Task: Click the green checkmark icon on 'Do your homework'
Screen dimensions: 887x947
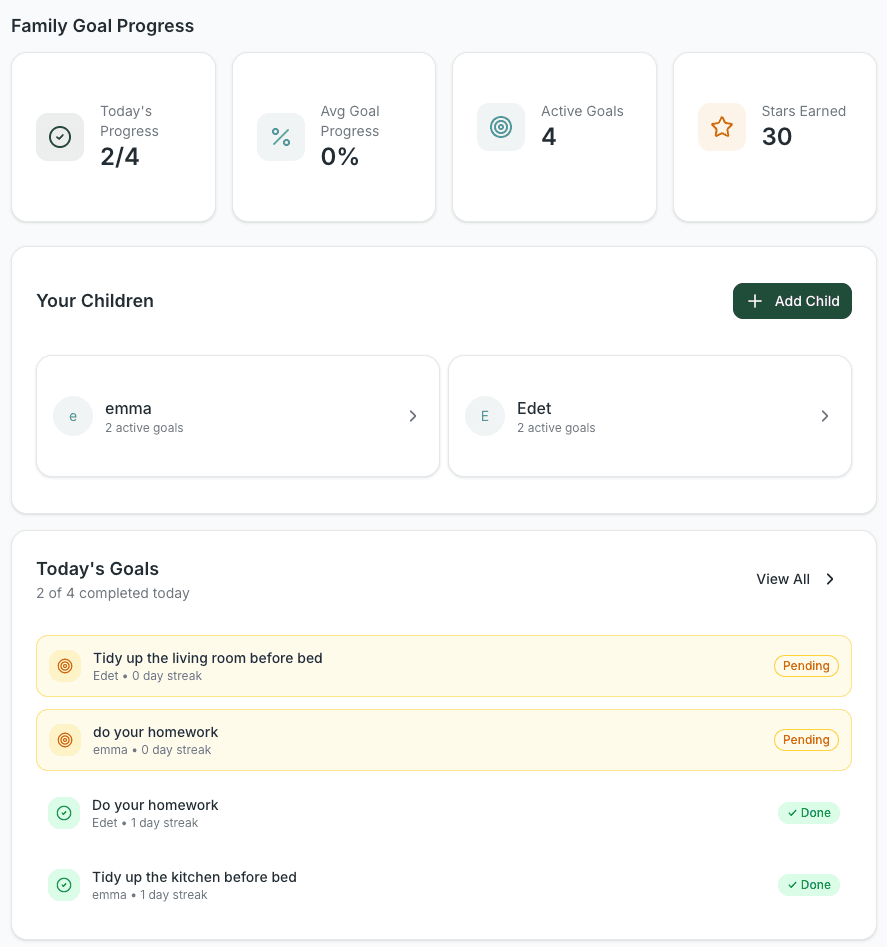Action: point(64,813)
